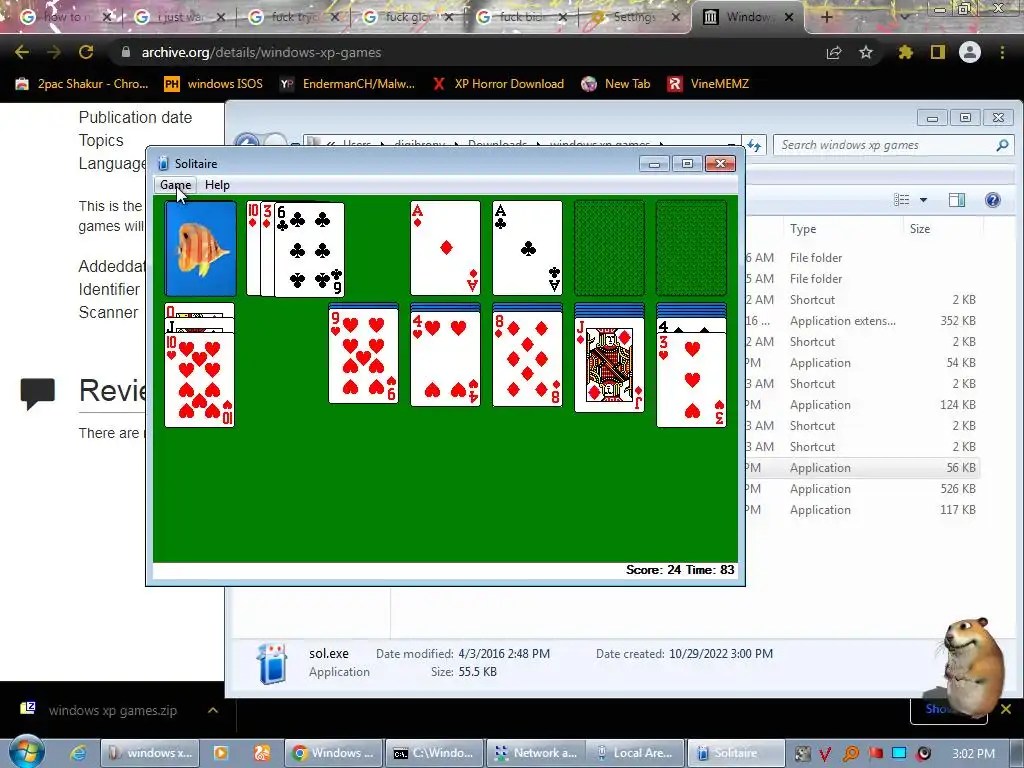Select the 526 KB Application row
The height and width of the screenshot is (768, 1024).
[x=862, y=488]
